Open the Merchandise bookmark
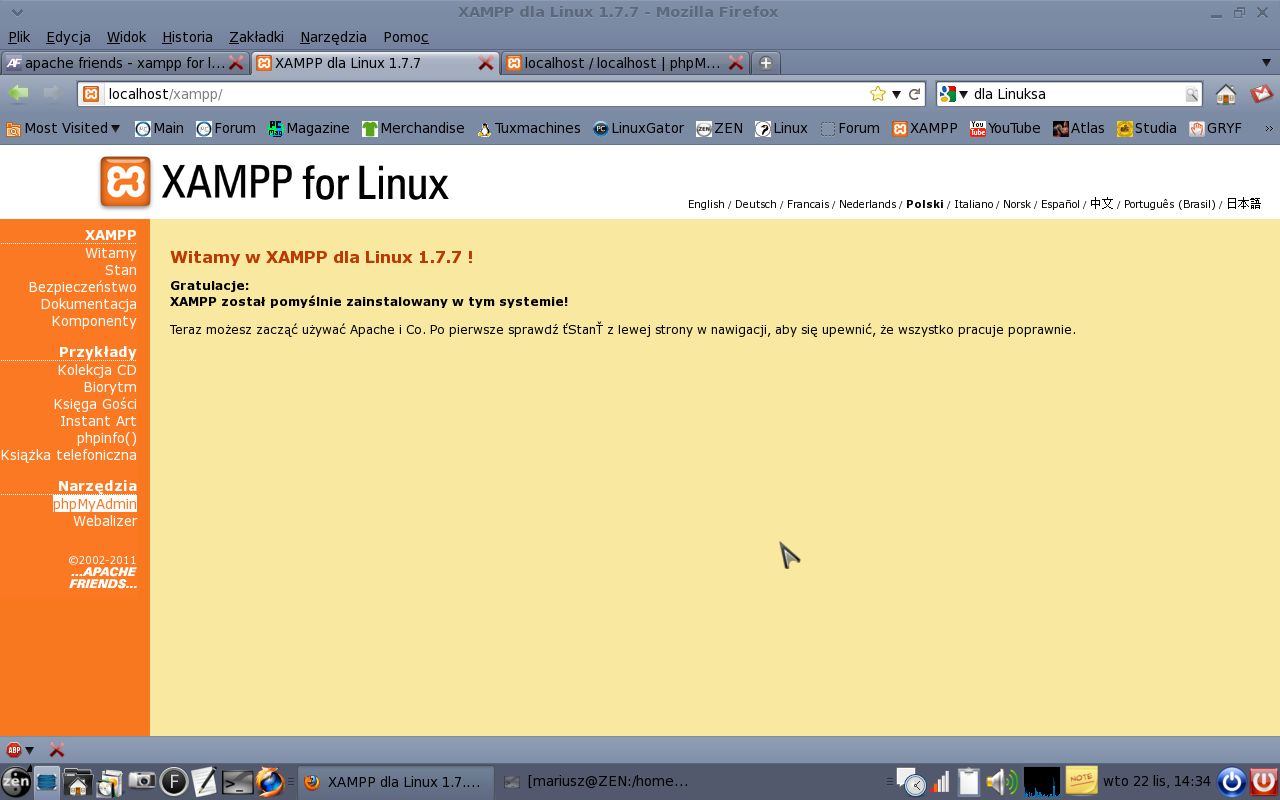 (x=413, y=128)
